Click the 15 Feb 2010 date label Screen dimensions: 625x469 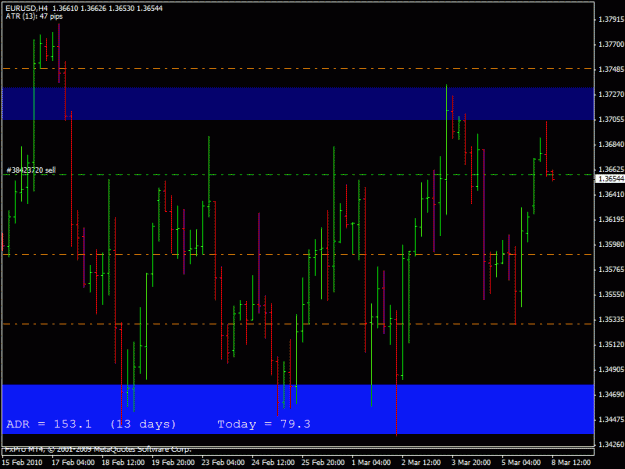pyautogui.click(x=22, y=462)
